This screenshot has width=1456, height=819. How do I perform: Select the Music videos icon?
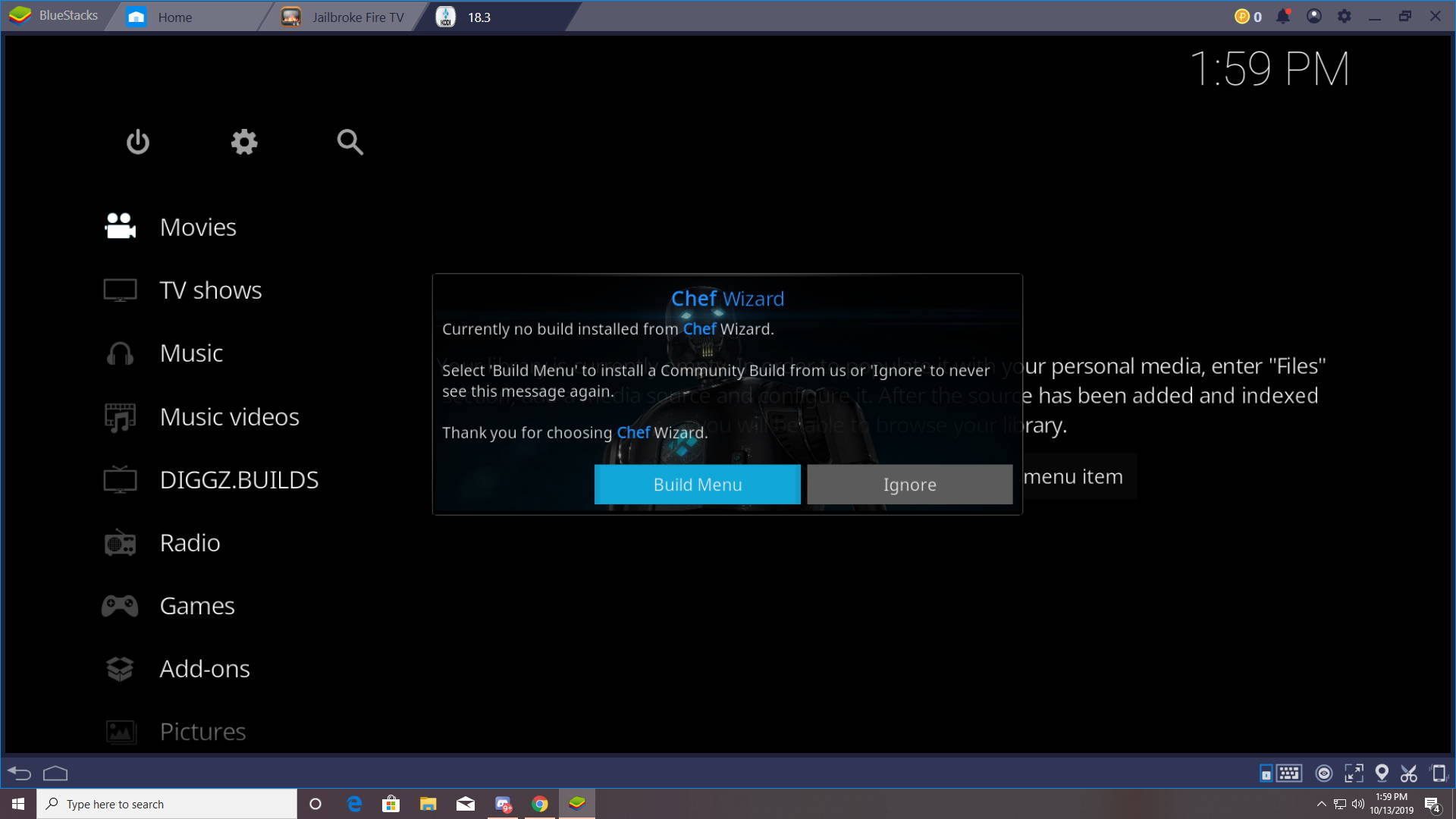[120, 417]
